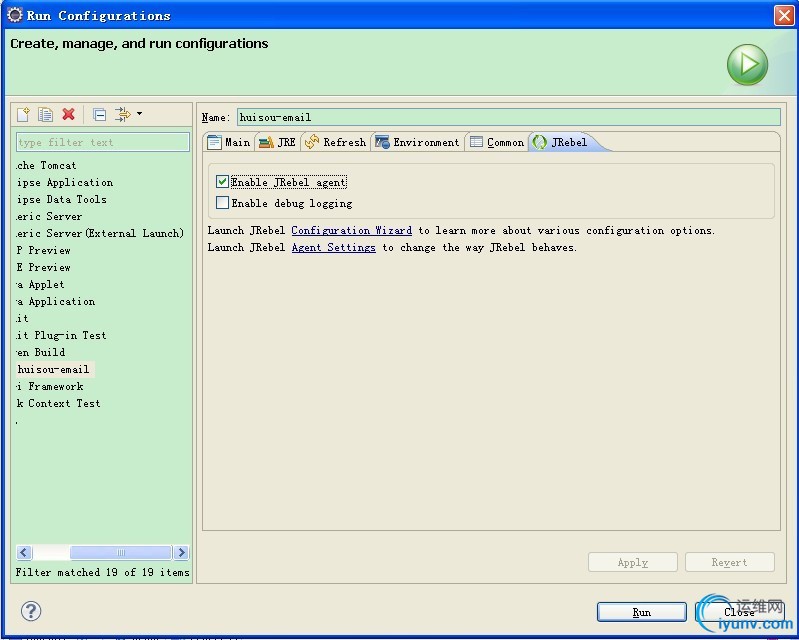Select the 'P Preview' item
Viewport: 799px width, 640px height.
[x=43, y=250]
